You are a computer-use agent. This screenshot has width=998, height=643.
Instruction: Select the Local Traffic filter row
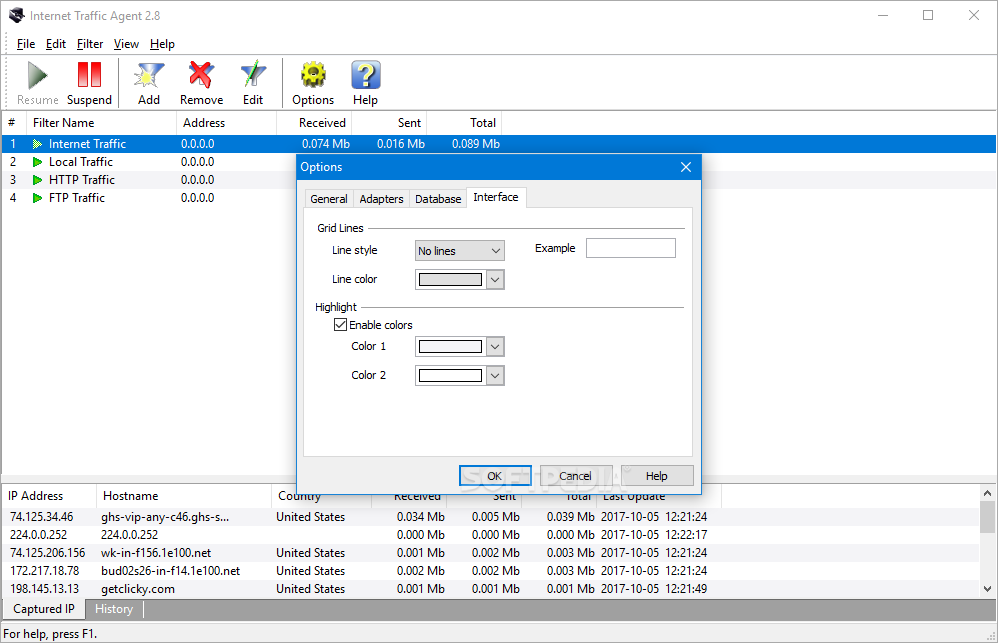pos(499,162)
